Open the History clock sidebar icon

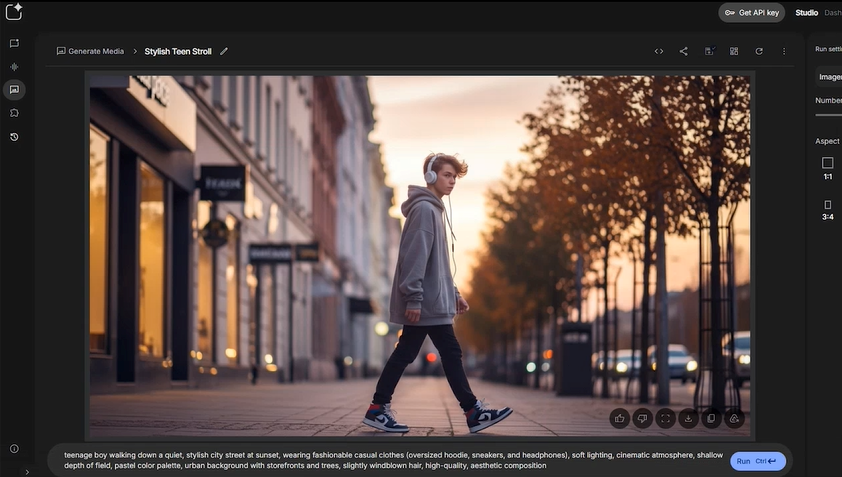(x=14, y=137)
